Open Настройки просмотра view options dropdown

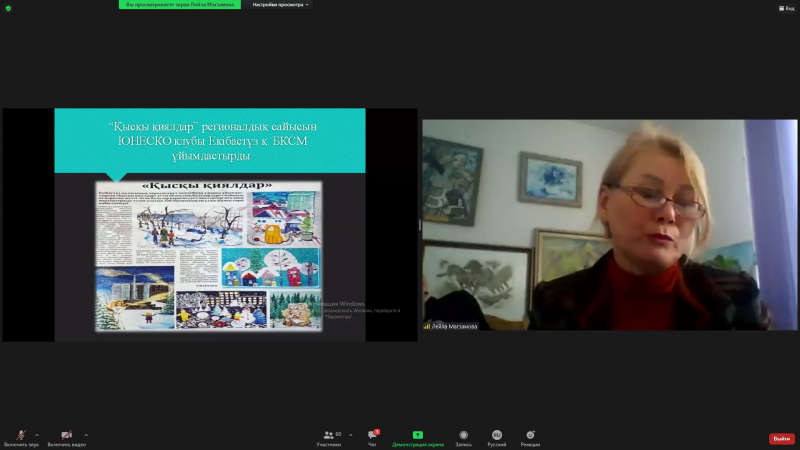(280, 4)
